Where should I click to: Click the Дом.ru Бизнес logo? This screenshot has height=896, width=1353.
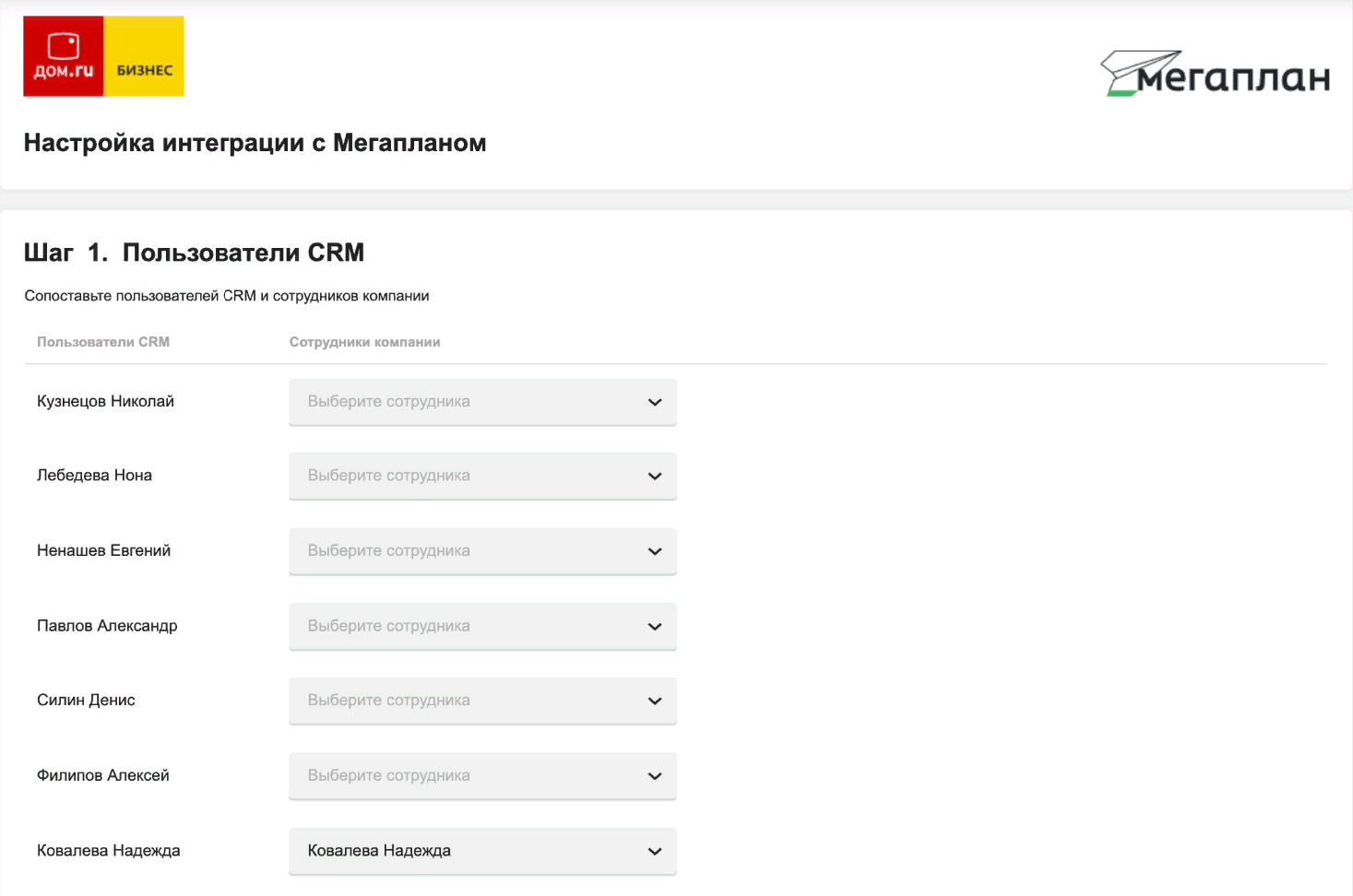click(103, 56)
